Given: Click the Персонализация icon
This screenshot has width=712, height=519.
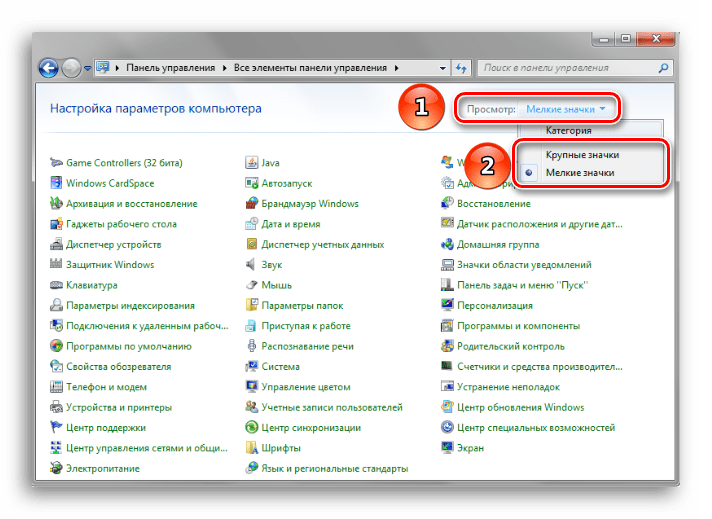Looking at the screenshot, I should click(447, 305).
